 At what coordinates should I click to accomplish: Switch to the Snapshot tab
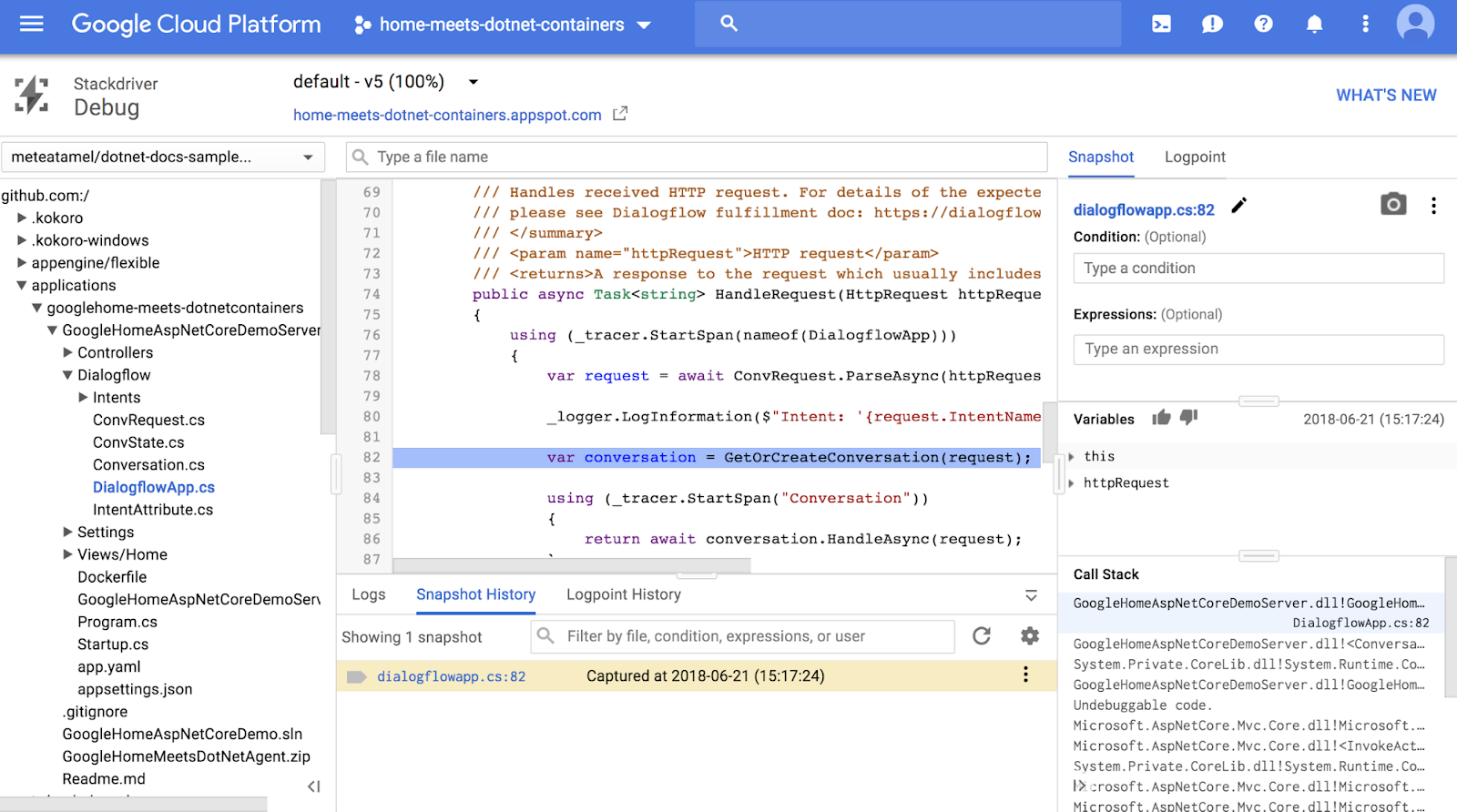pyautogui.click(x=1101, y=157)
